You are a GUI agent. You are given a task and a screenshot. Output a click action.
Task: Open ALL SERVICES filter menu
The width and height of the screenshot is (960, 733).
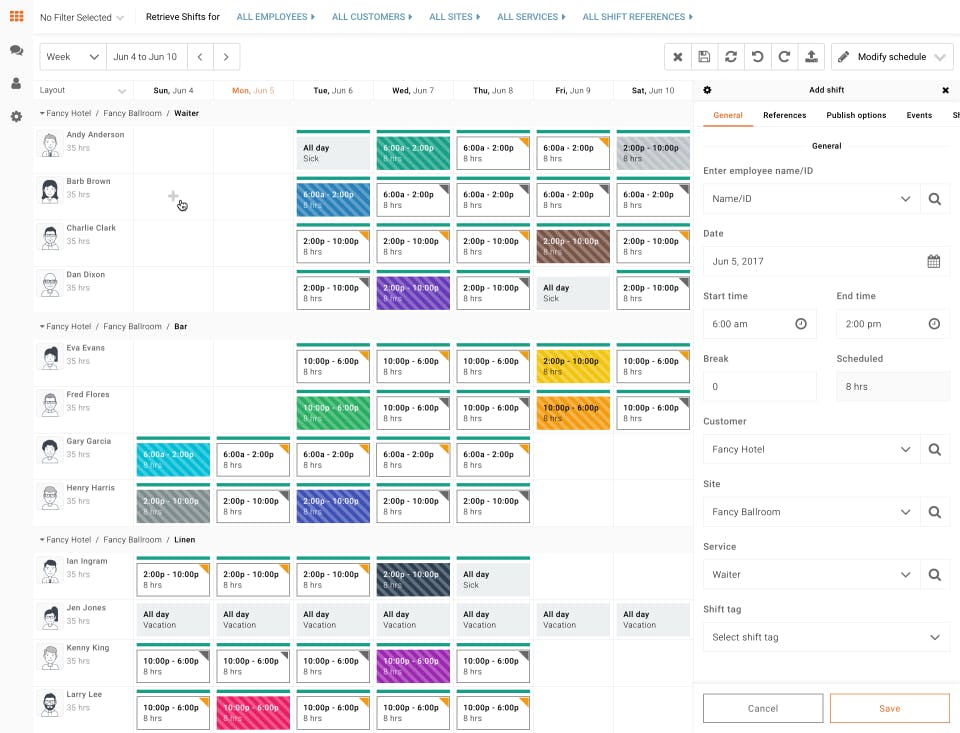531,17
